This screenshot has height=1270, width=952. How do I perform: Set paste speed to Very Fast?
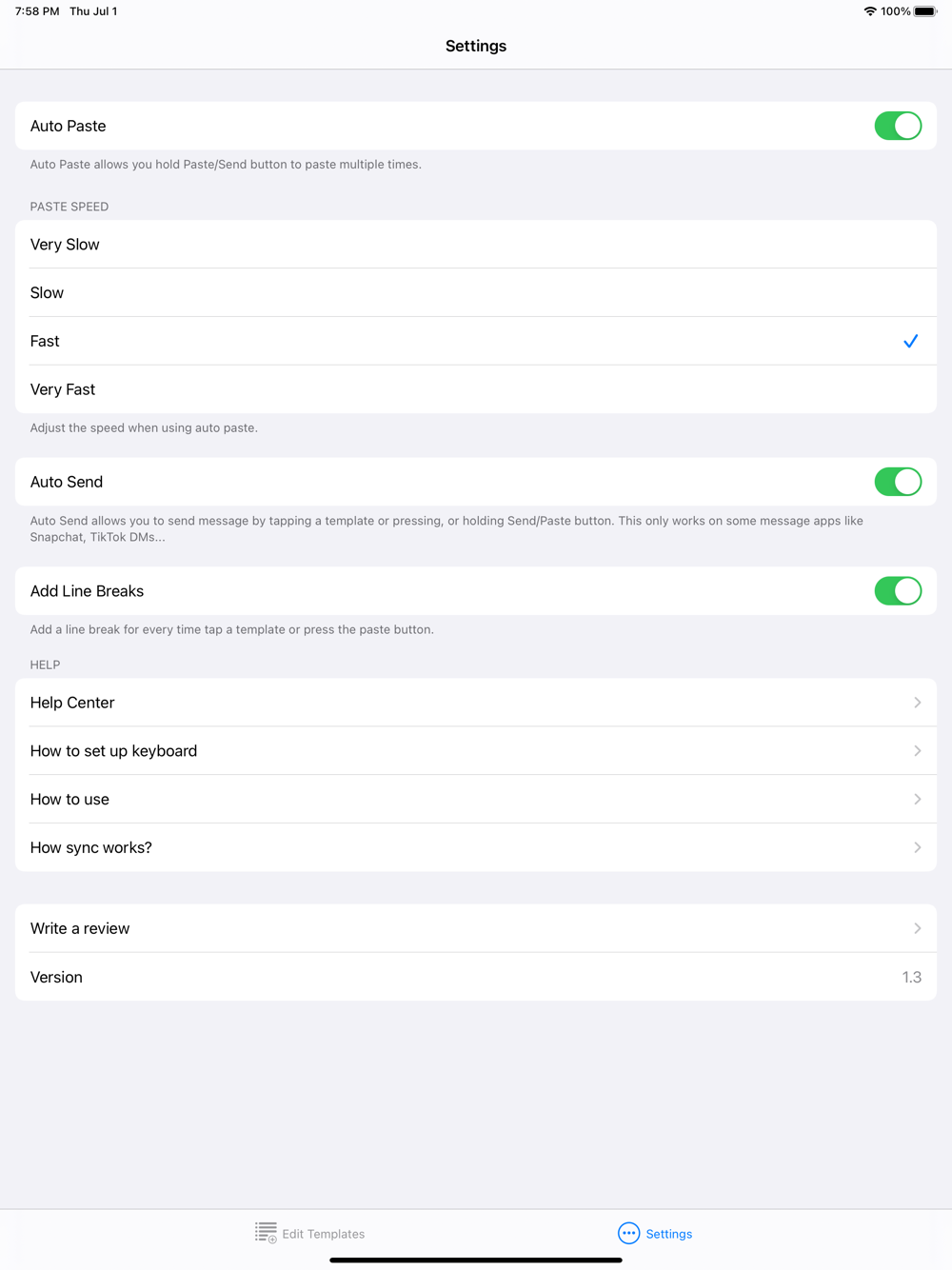tap(476, 389)
